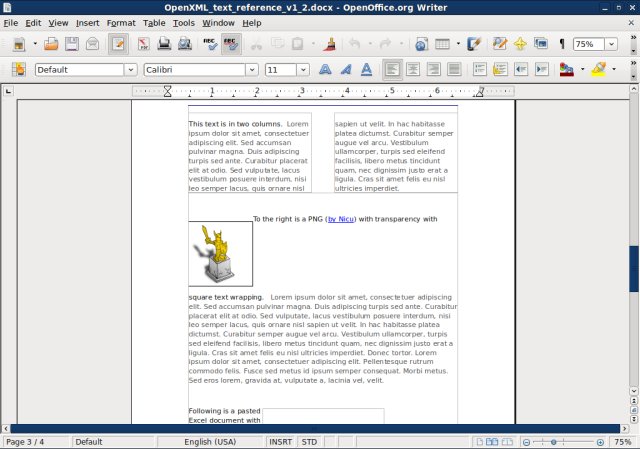This screenshot has height=449, width=640.
Task: Open the Navigator star icon
Action: [x=520, y=44]
